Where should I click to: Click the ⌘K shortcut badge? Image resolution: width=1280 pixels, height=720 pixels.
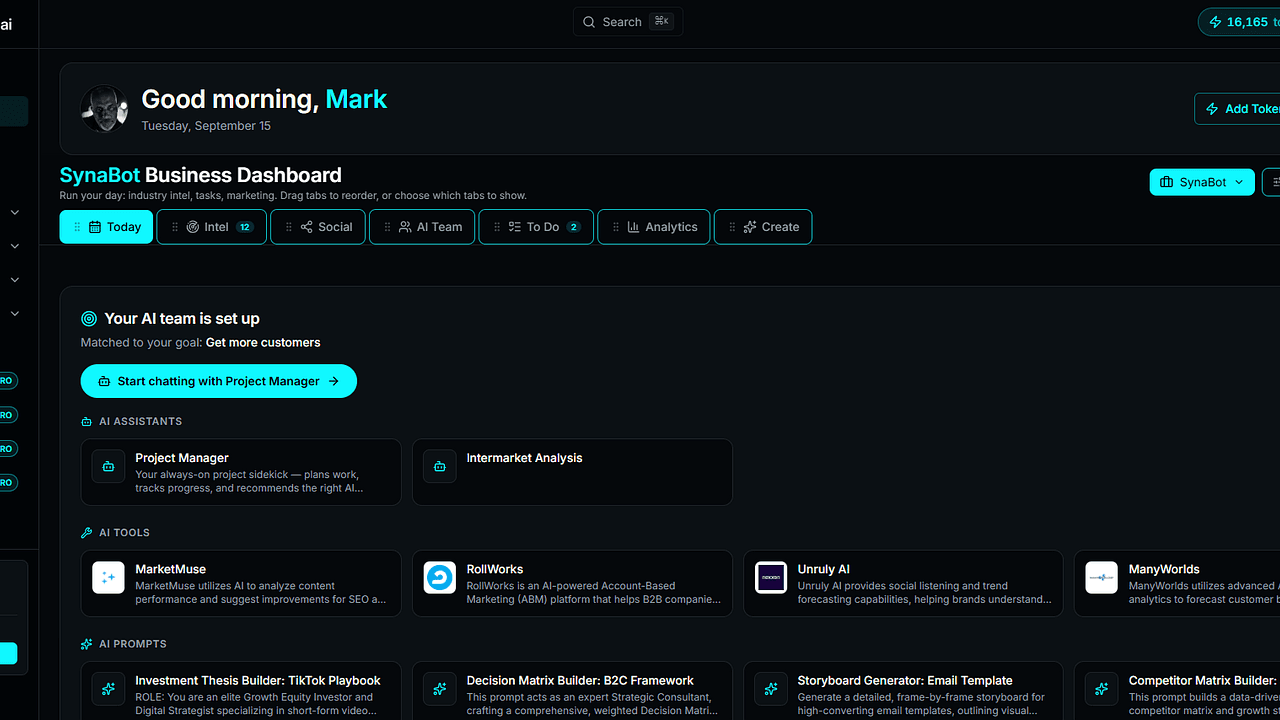click(x=662, y=21)
